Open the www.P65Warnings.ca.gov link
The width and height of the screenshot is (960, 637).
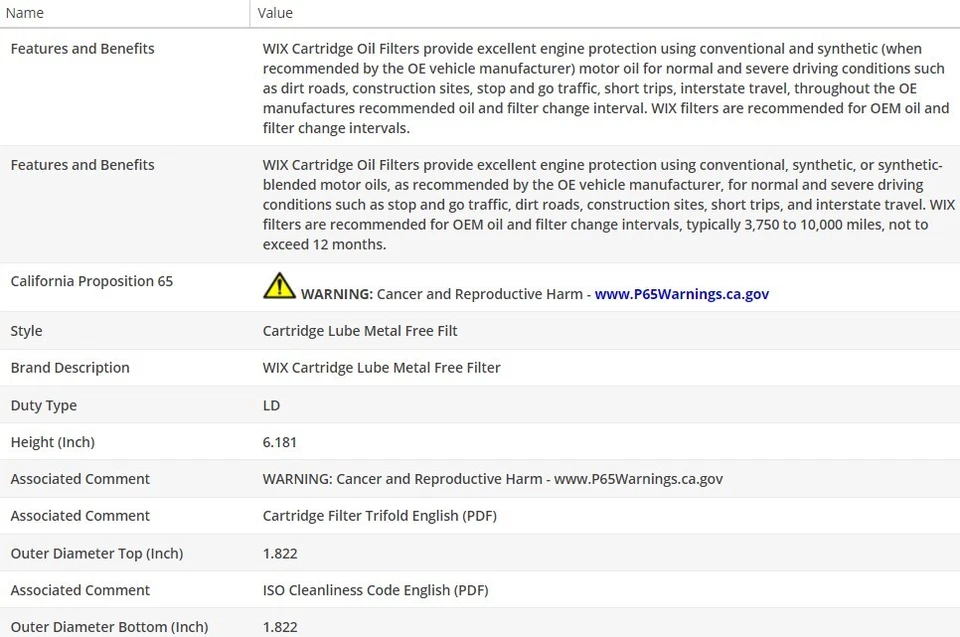pyautogui.click(x=681, y=294)
